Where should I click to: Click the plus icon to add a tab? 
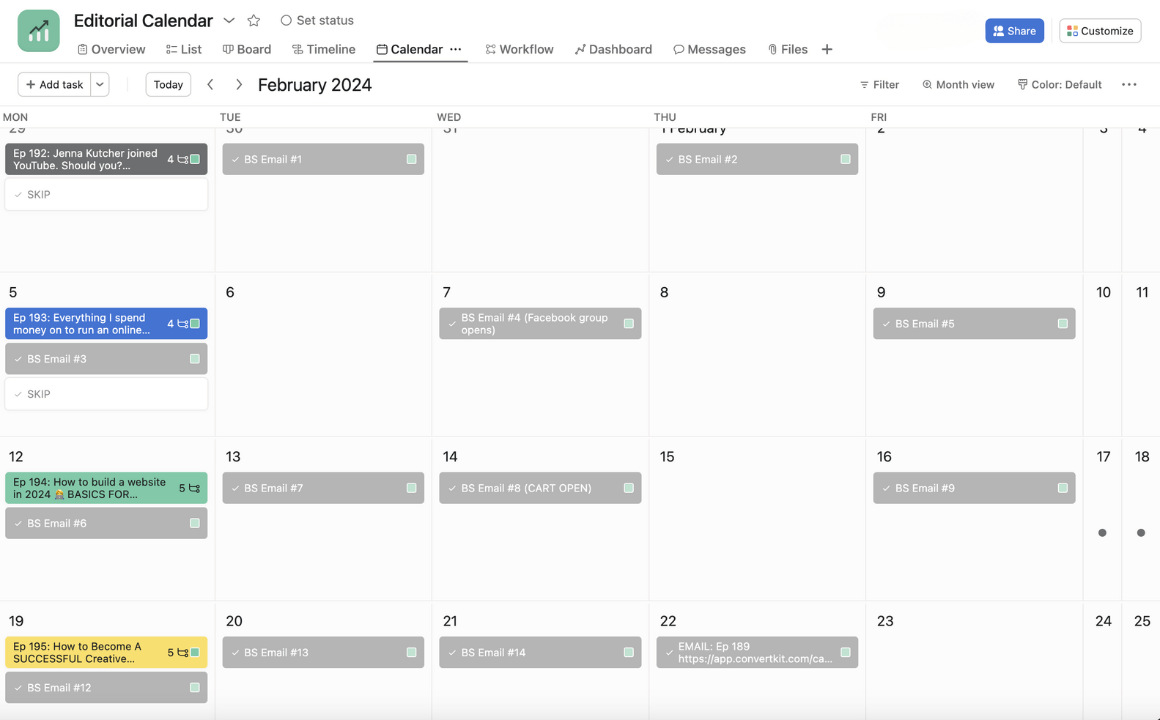click(827, 49)
